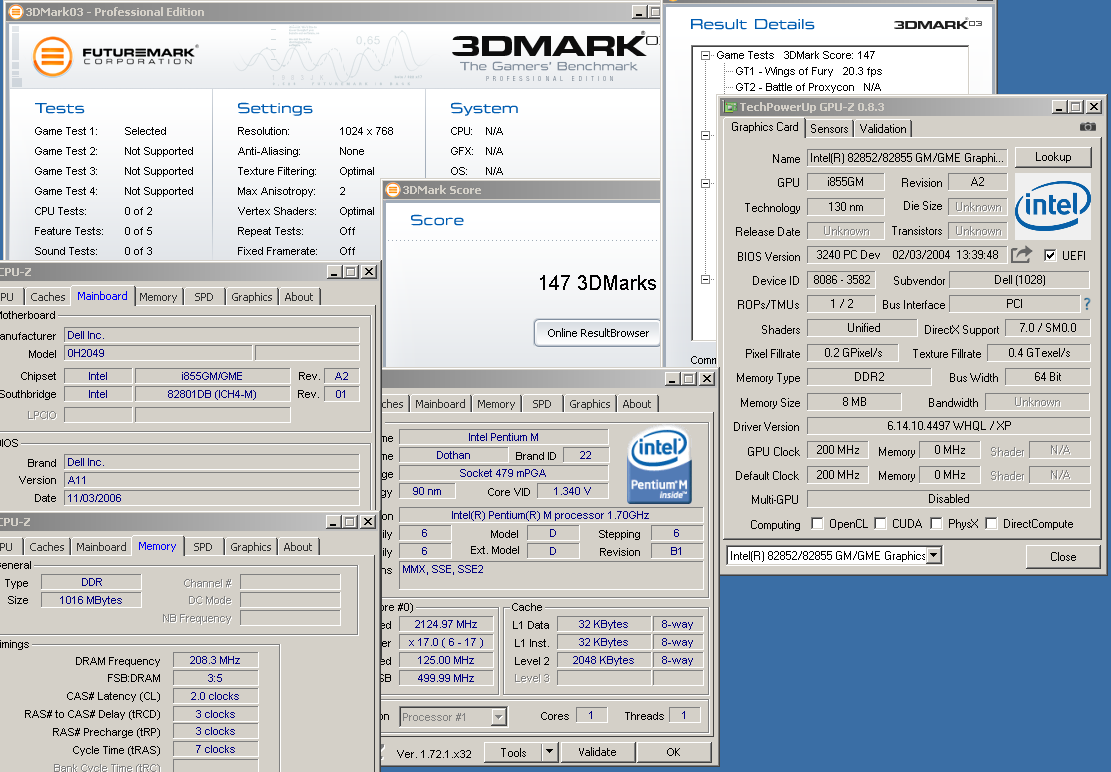This screenshot has width=1111, height=772.
Task: Maximize the CPU-Z memory timings window
Action: [x=350, y=522]
